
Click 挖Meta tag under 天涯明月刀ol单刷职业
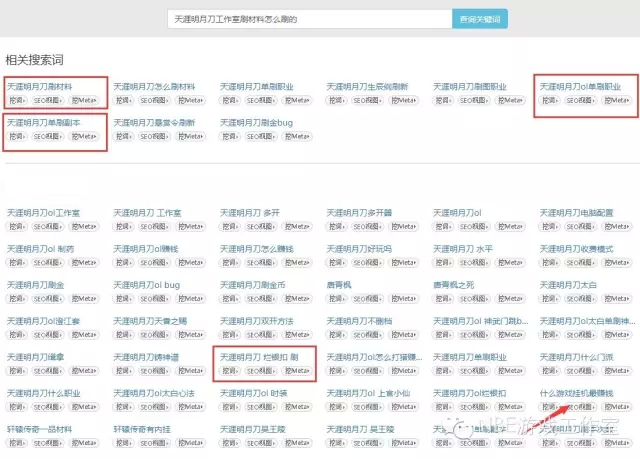616,100
